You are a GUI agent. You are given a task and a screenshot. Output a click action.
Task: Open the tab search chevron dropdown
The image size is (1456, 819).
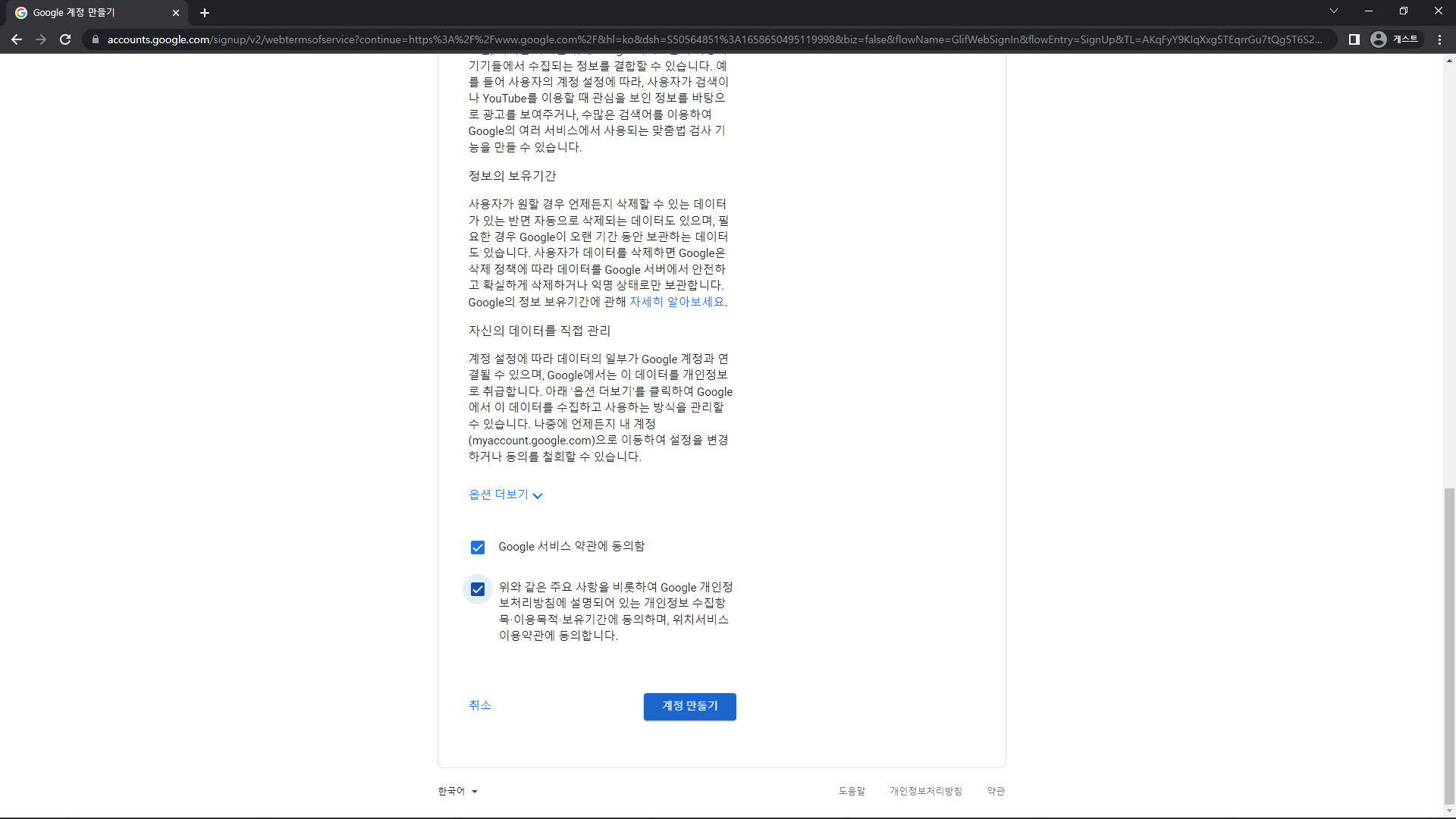(1333, 11)
